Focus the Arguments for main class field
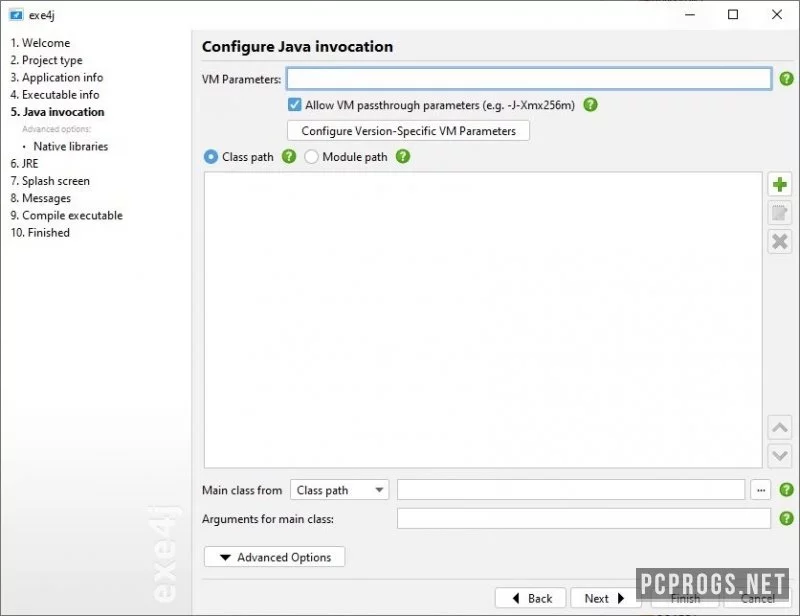The image size is (800, 616). click(584, 519)
